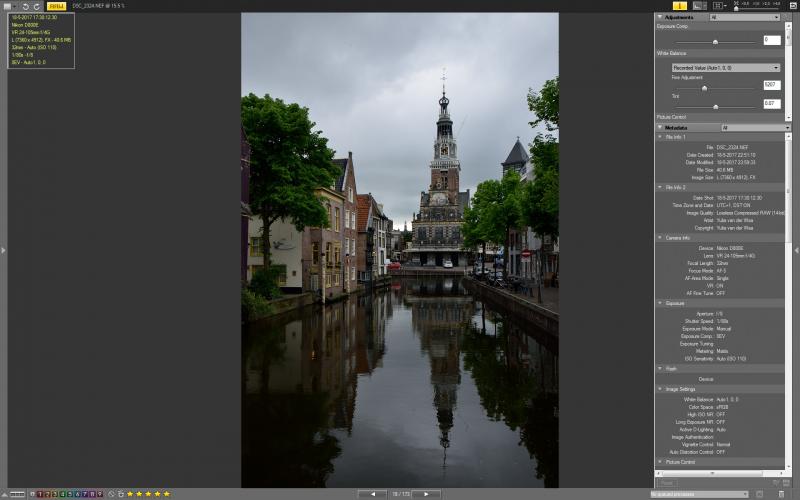Set rating to two stars

139,494
